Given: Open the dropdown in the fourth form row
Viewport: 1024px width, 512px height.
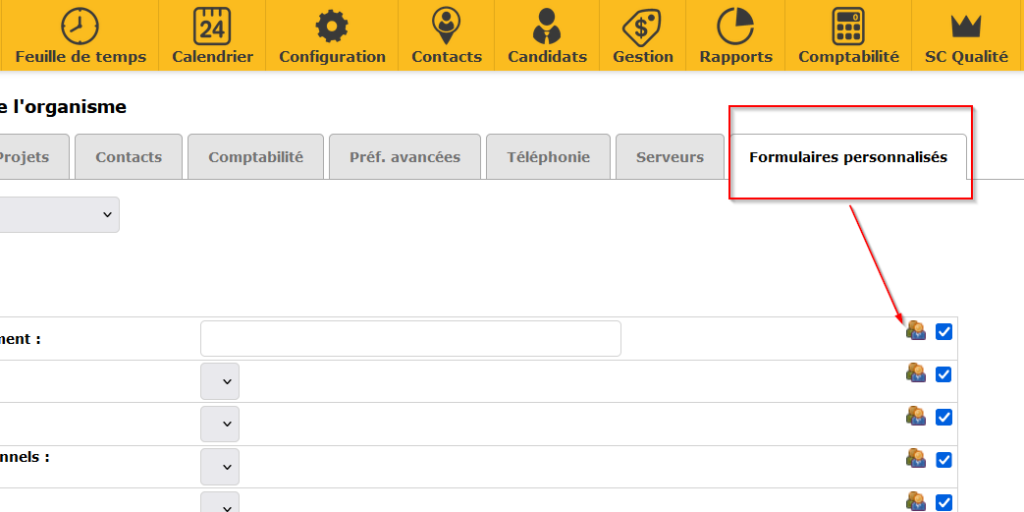Looking at the screenshot, I should pyautogui.click(x=220, y=467).
